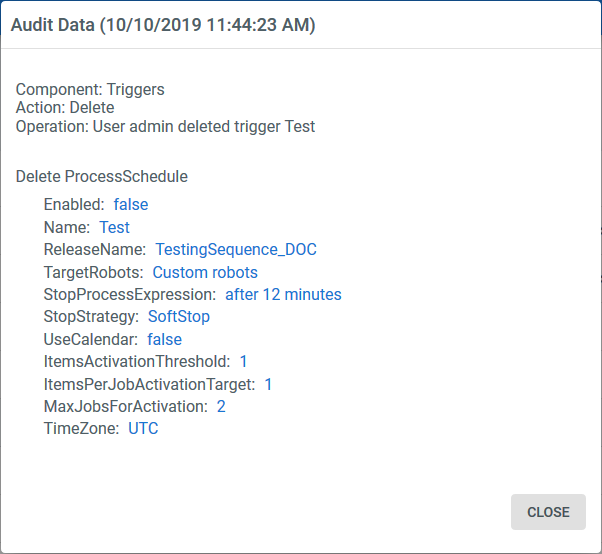The image size is (602, 554).
Task: Click the CLOSE button
Action: [x=548, y=512]
